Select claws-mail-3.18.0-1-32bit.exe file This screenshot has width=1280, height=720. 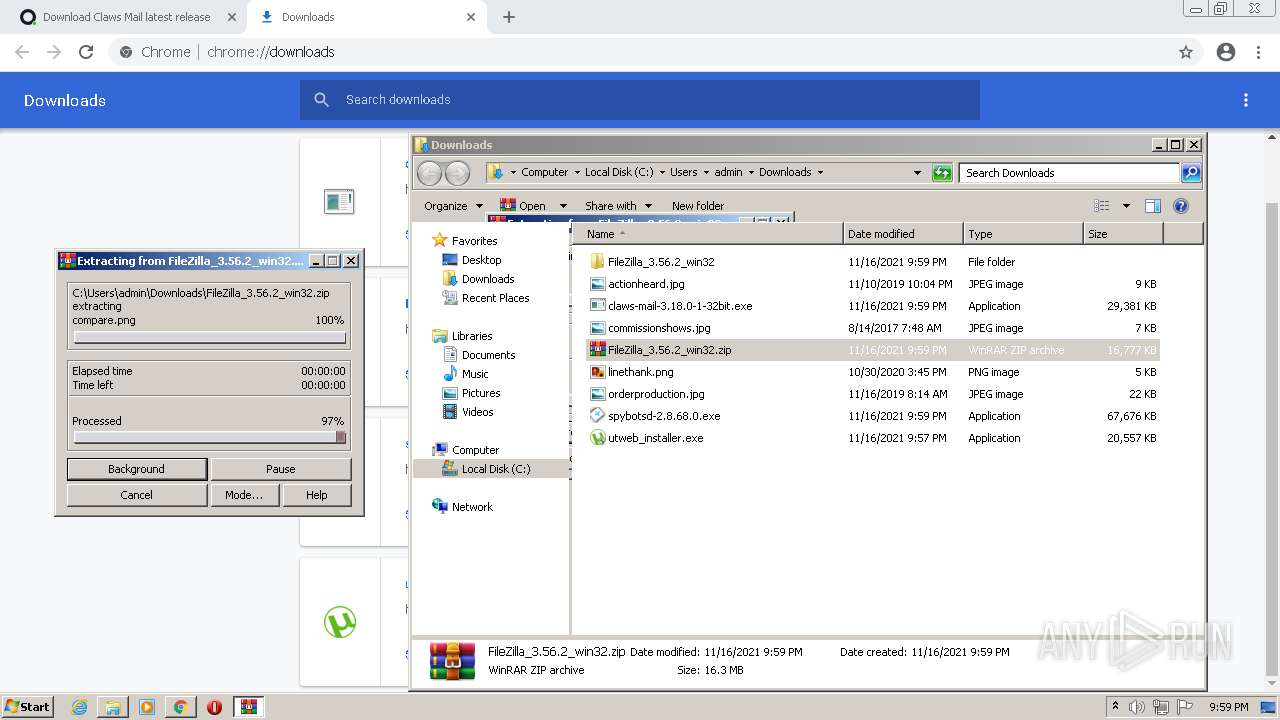[x=680, y=306]
